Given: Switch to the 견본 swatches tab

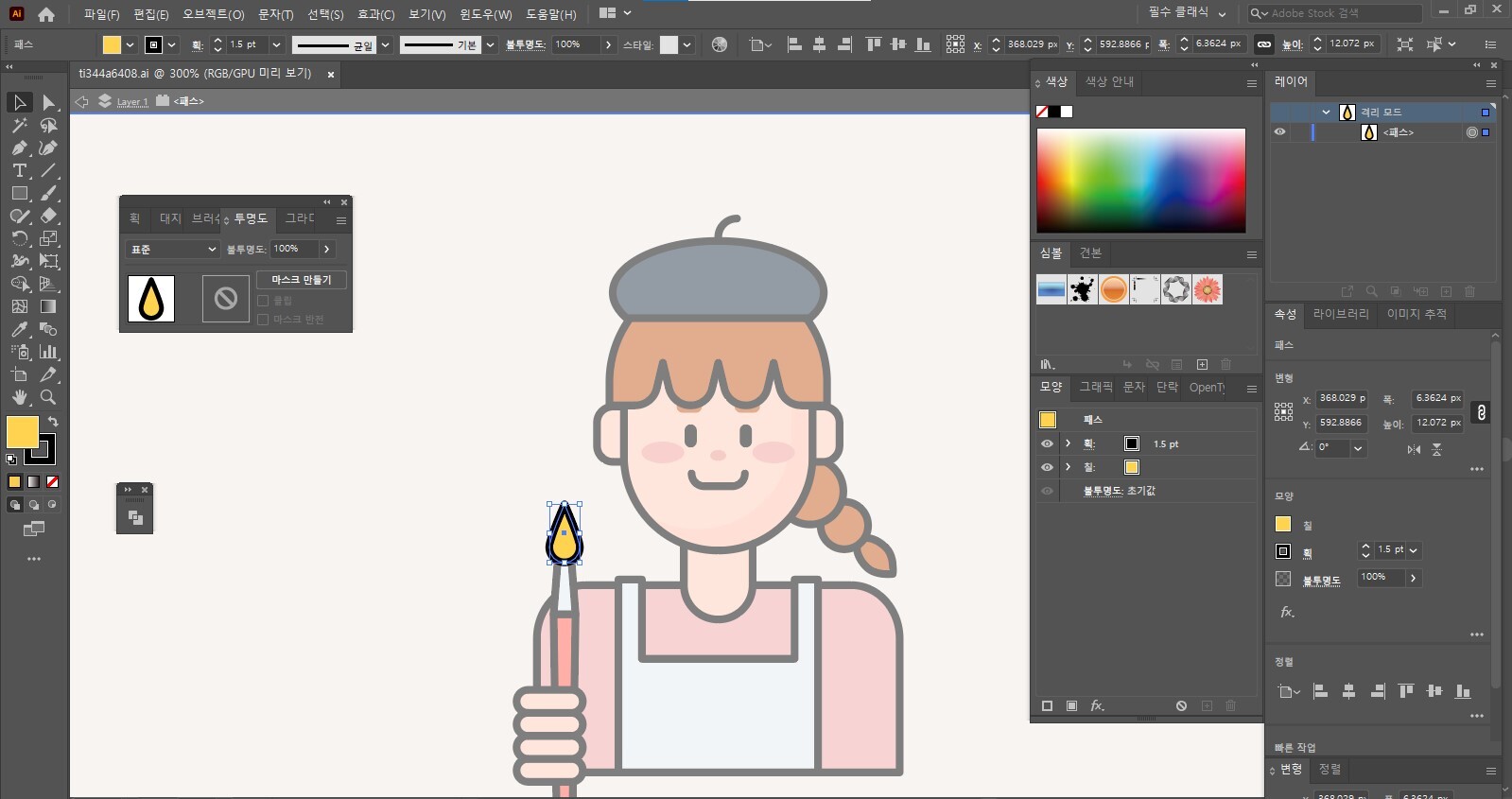Looking at the screenshot, I should click(x=1090, y=253).
